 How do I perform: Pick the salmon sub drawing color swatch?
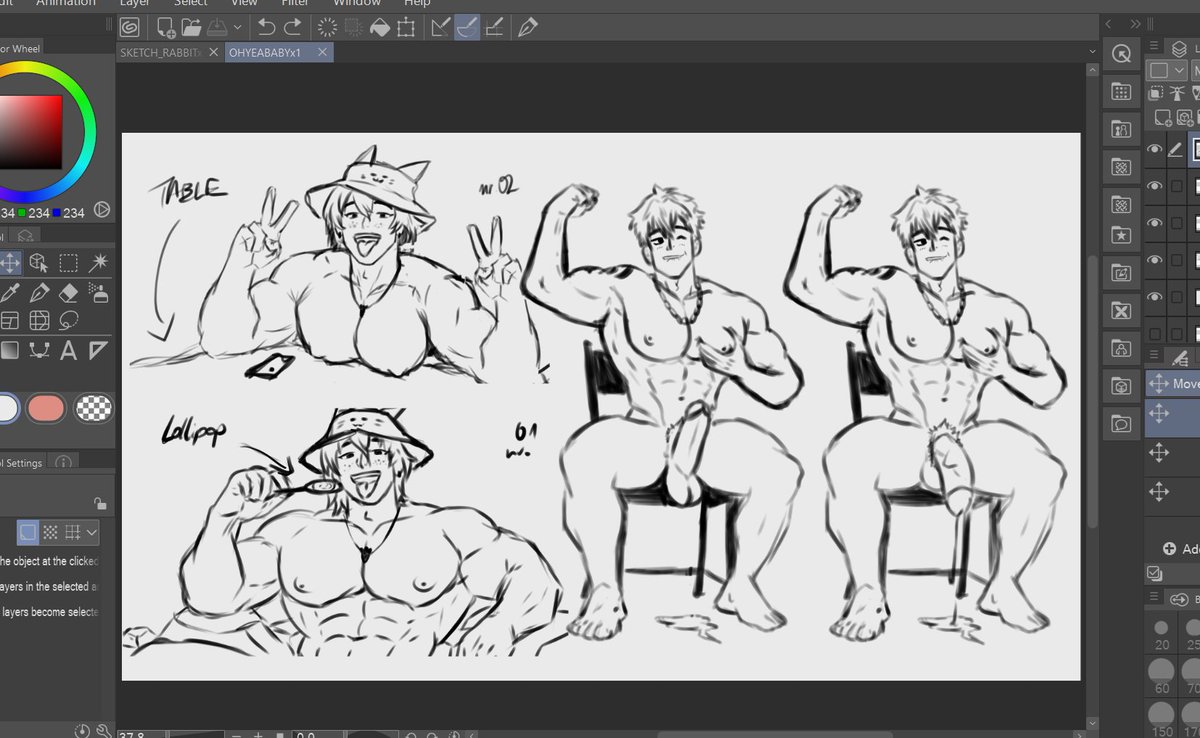(46, 408)
